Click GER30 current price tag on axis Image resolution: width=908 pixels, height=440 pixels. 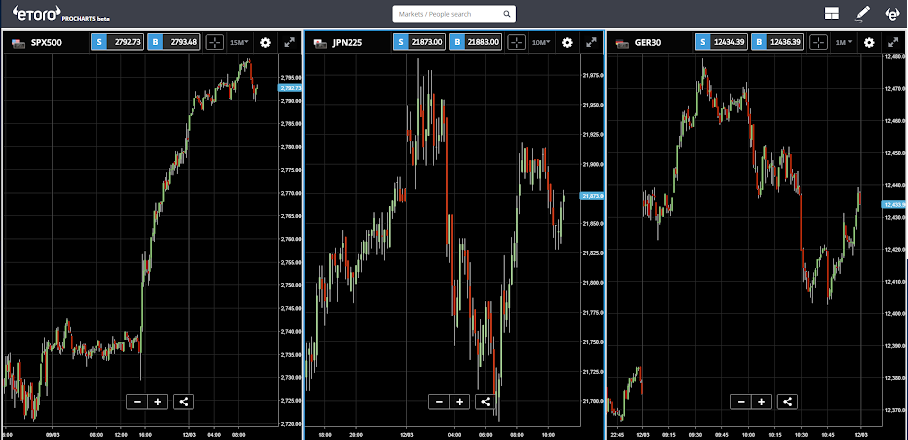894,204
